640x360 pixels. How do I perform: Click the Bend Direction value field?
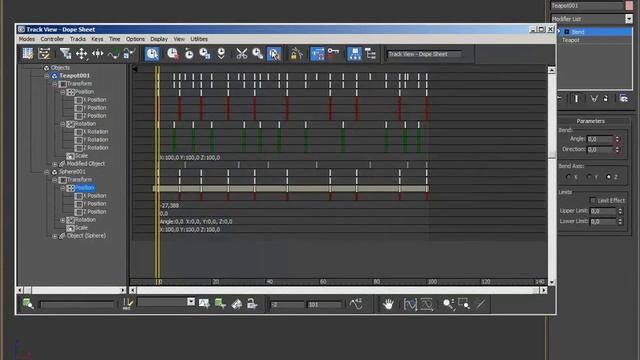(600, 149)
